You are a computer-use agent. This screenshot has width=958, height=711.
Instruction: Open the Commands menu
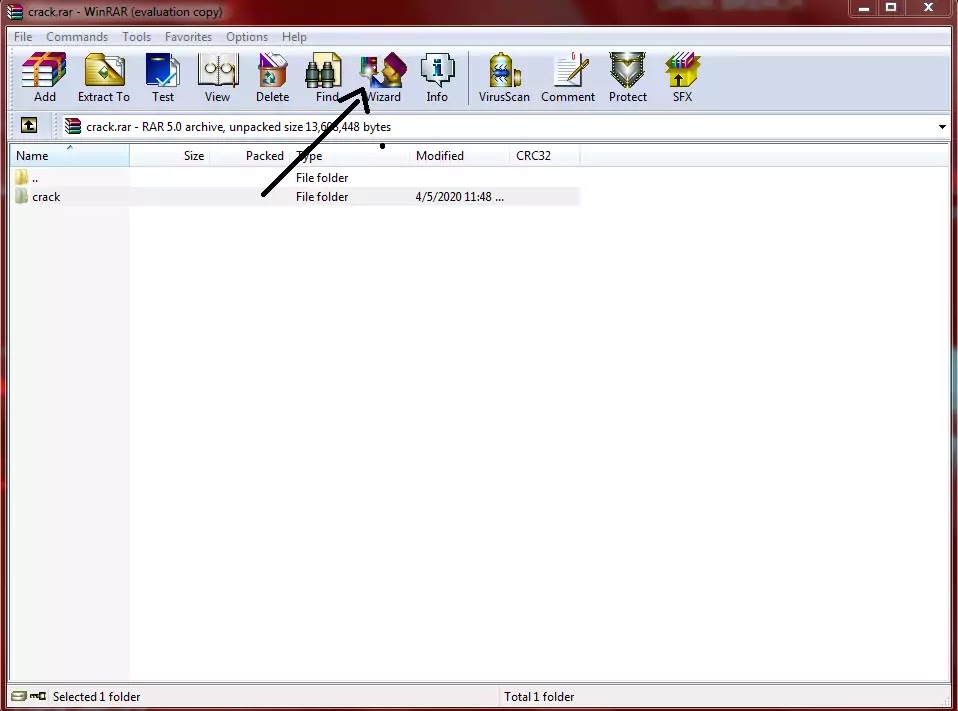(x=77, y=37)
